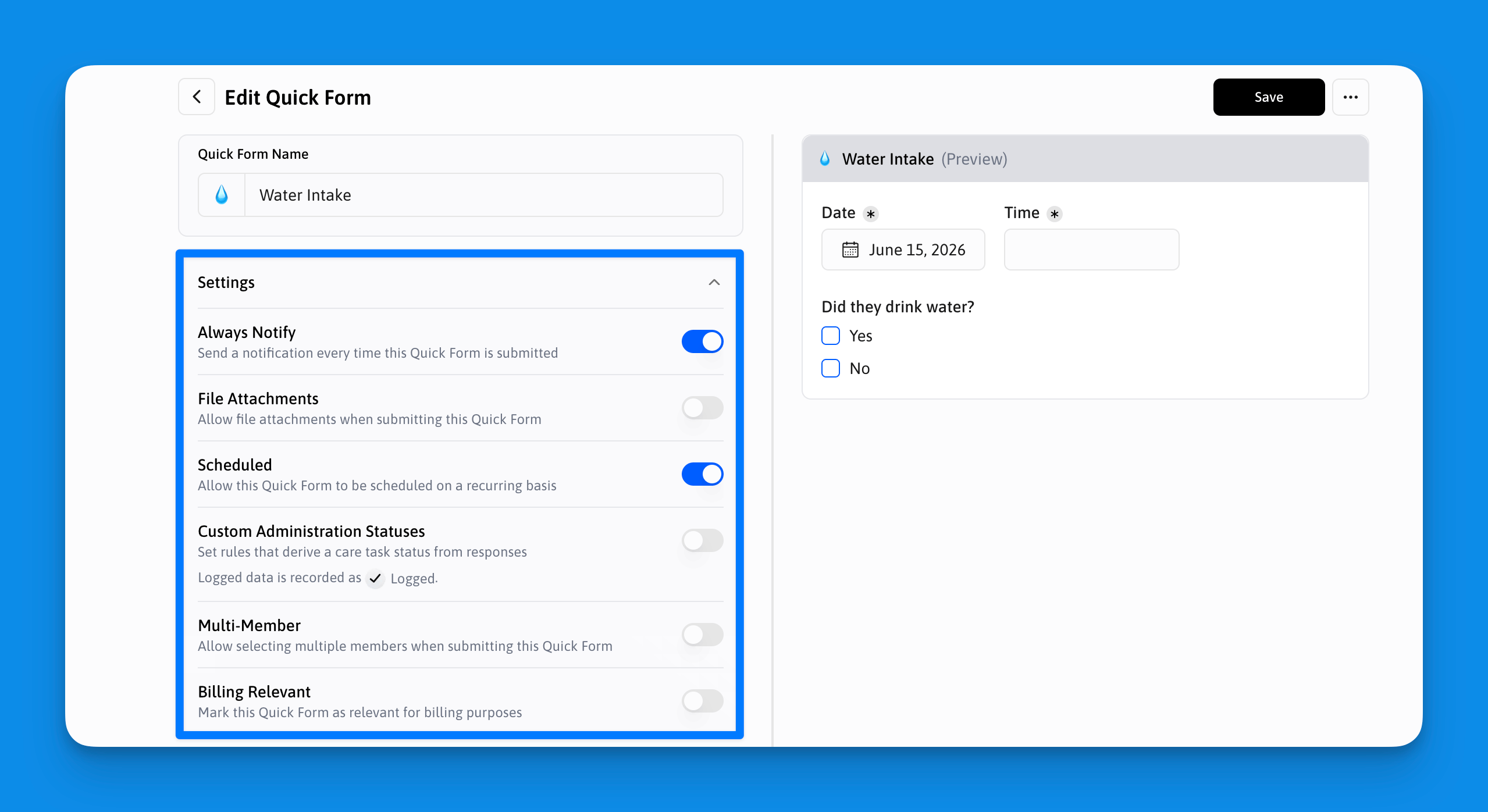The height and width of the screenshot is (812, 1488).
Task: Click the water drop icon in Preview header
Action: coord(825,159)
